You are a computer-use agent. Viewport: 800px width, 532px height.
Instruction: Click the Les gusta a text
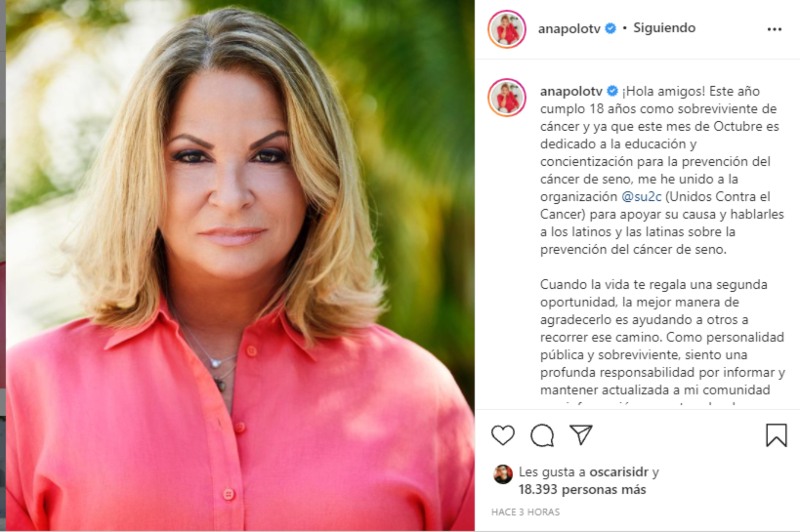tap(552, 472)
